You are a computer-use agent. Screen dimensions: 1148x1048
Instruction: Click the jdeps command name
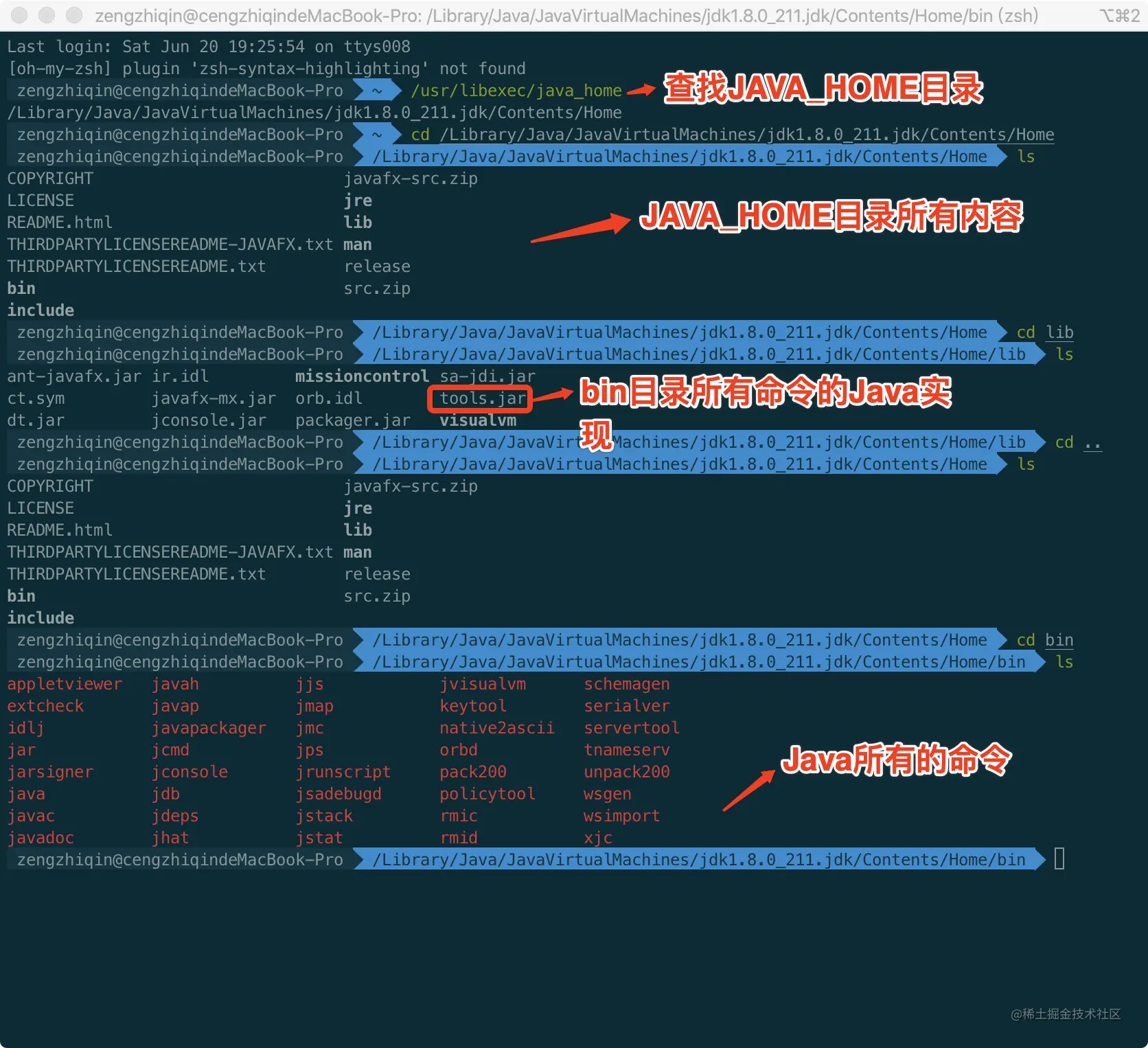pyautogui.click(x=175, y=816)
